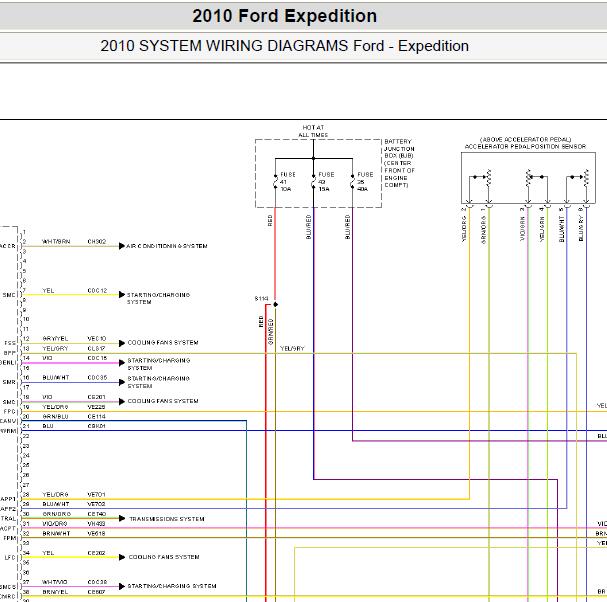This screenshot has width=607, height=602.
Task: Click the VE226 circuit code
Action: [x=96, y=407]
